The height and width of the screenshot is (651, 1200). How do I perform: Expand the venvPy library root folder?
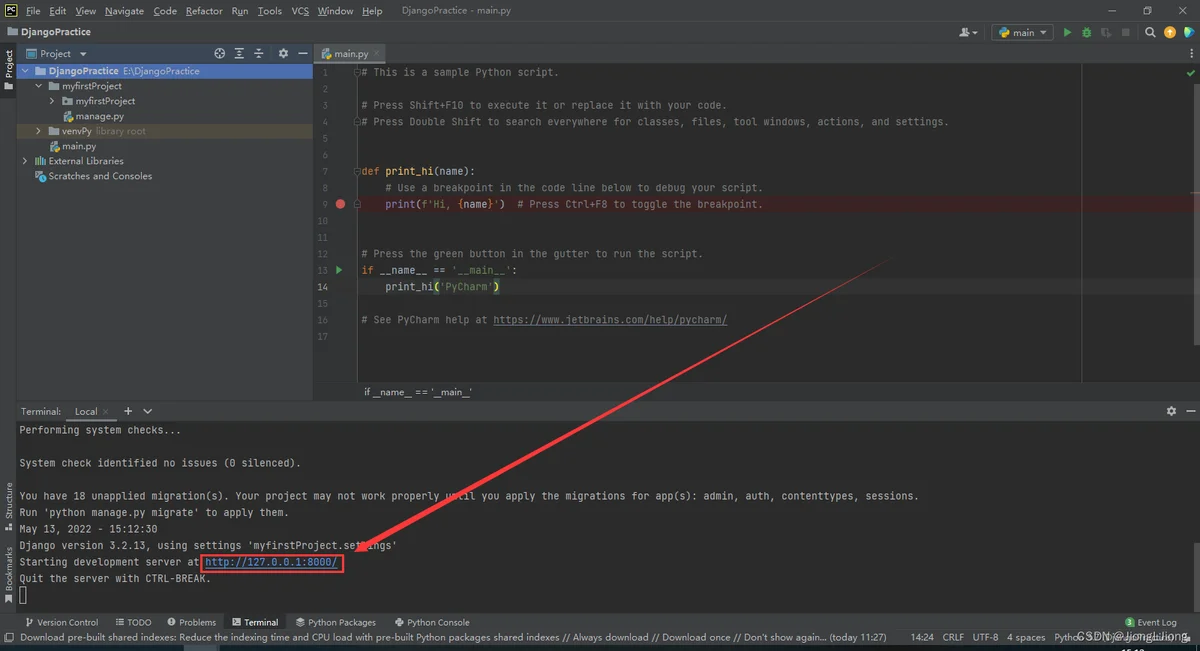[39, 131]
